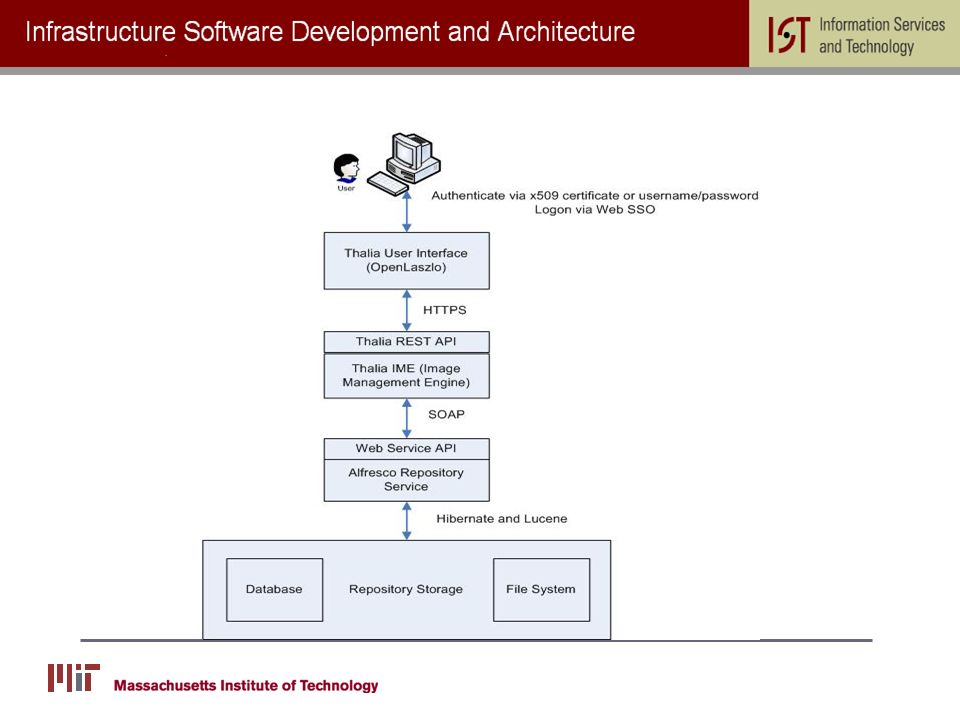The image size is (960, 720).
Task: Click the 'SOAP' connector label
Action: click(446, 414)
